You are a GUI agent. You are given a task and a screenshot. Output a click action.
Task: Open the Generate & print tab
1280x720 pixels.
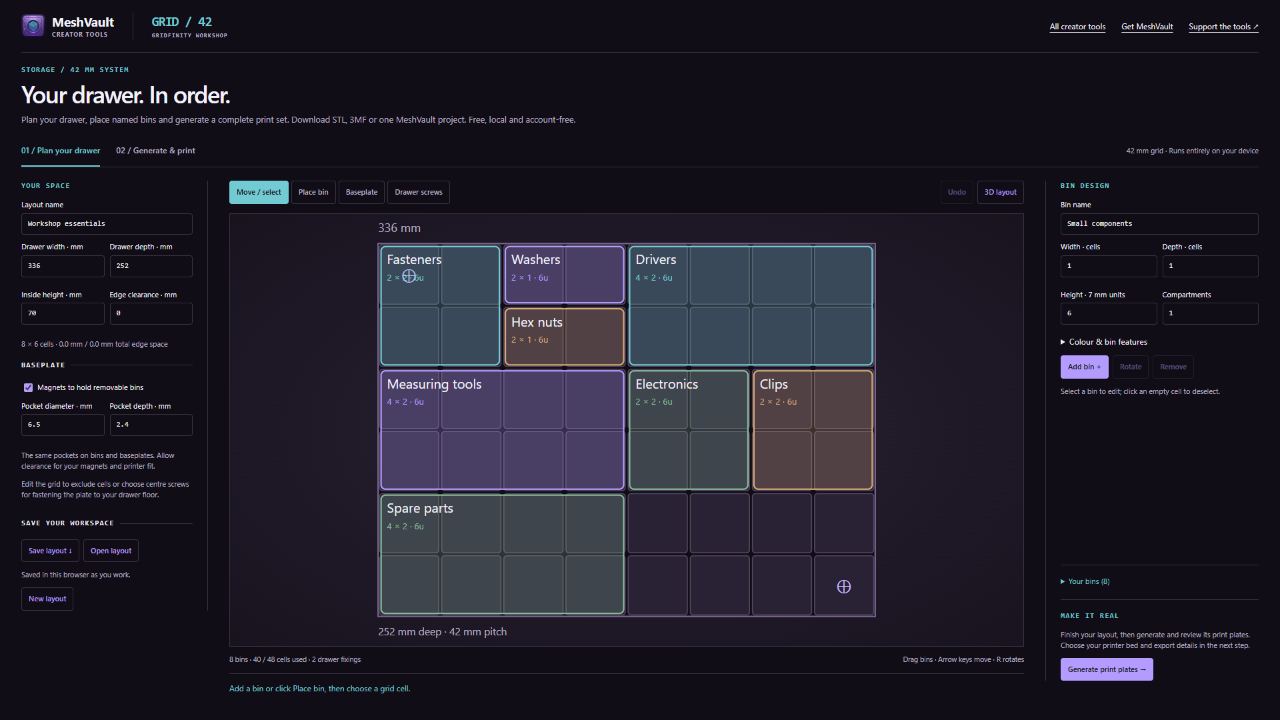(155, 151)
